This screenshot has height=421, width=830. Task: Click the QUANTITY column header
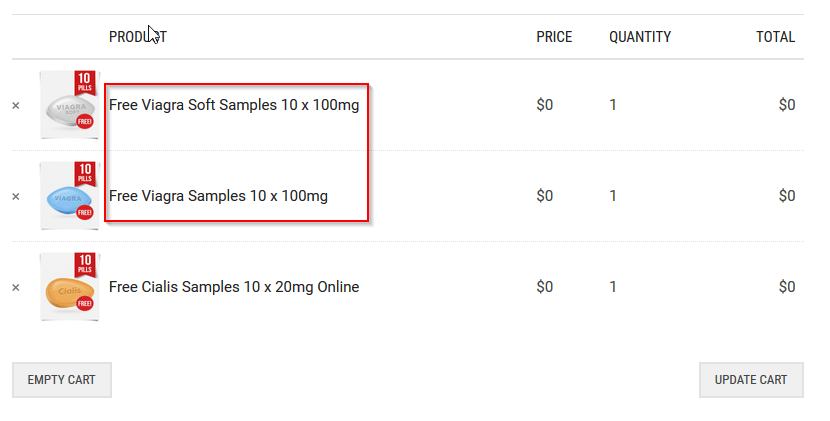click(x=640, y=37)
